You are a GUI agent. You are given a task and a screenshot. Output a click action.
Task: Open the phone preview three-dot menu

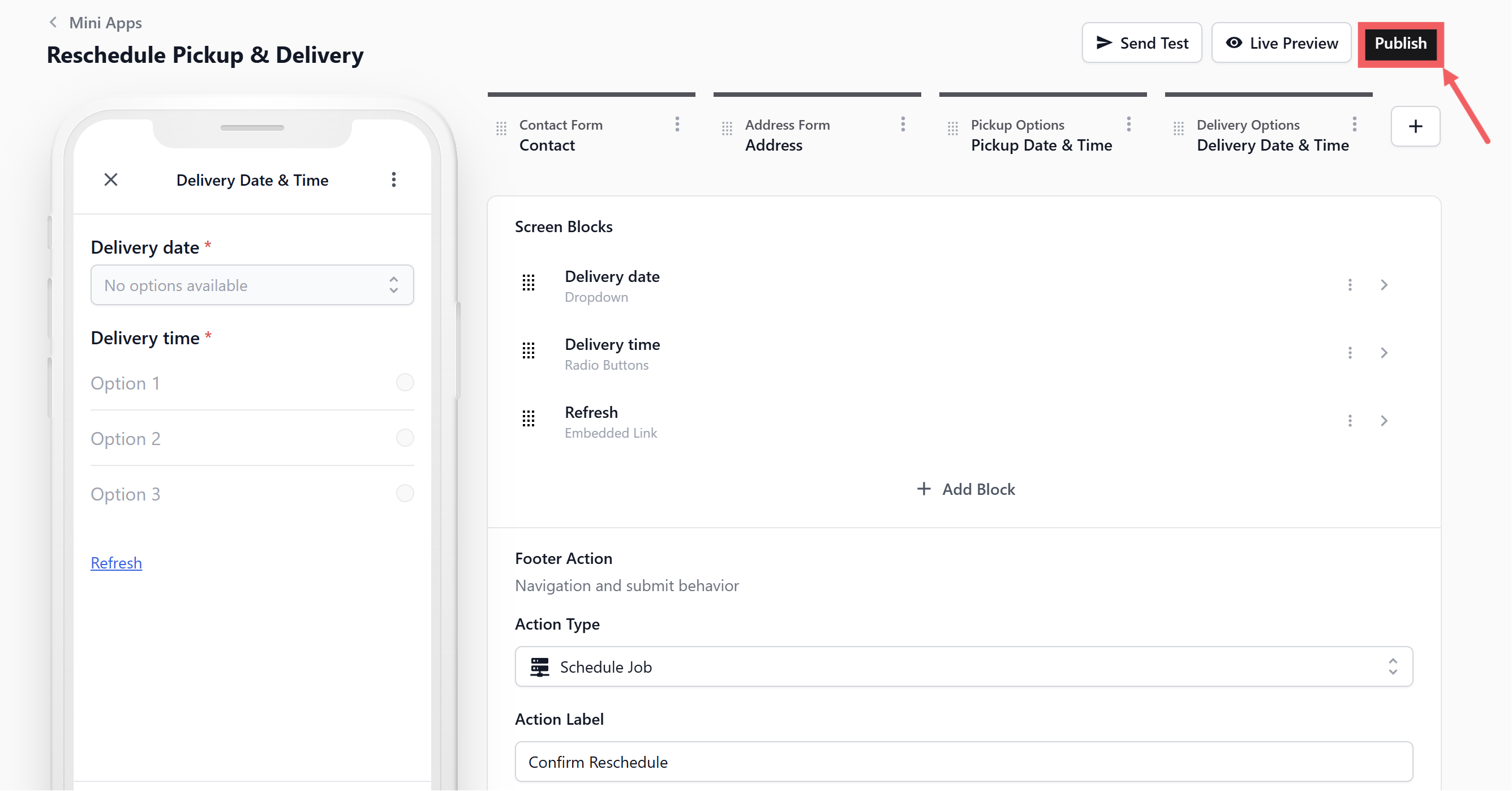394,179
